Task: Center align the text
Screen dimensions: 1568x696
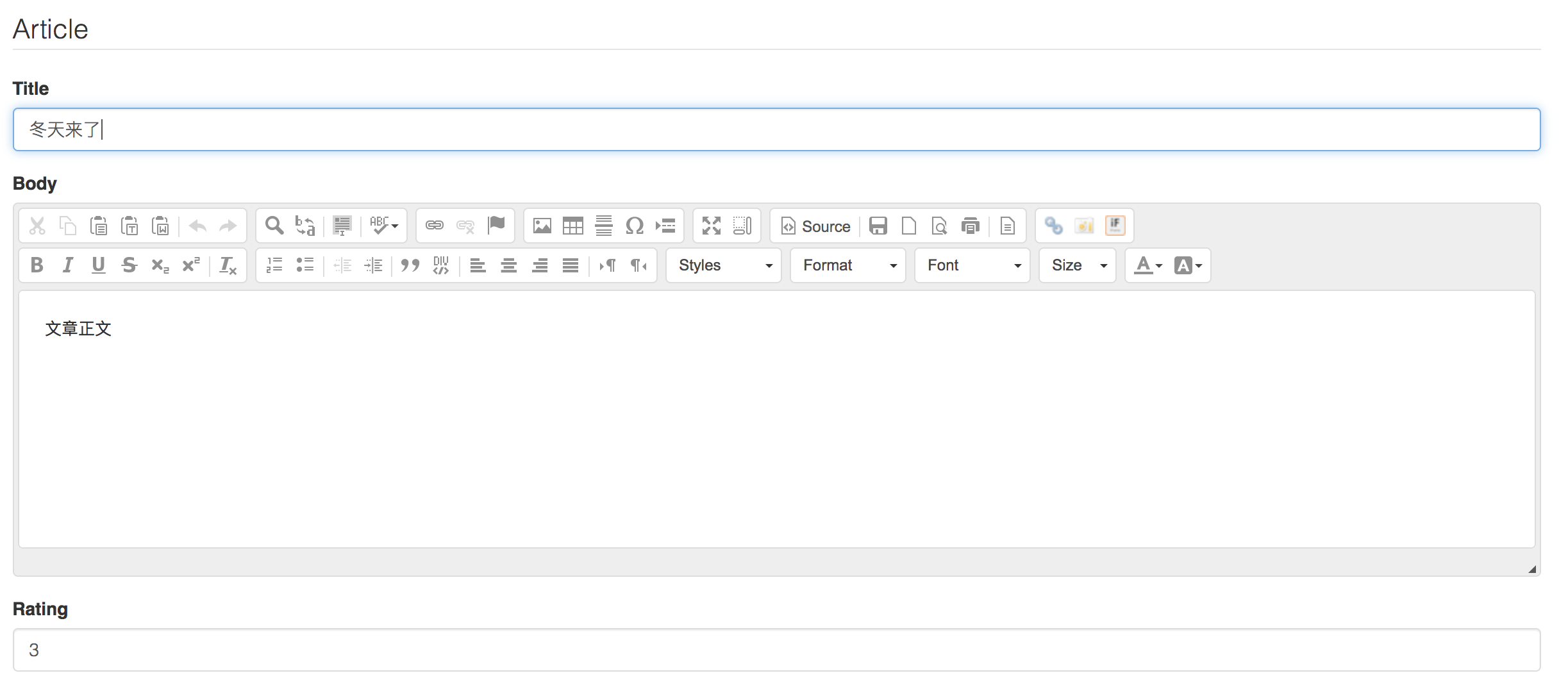Action: click(x=509, y=265)
